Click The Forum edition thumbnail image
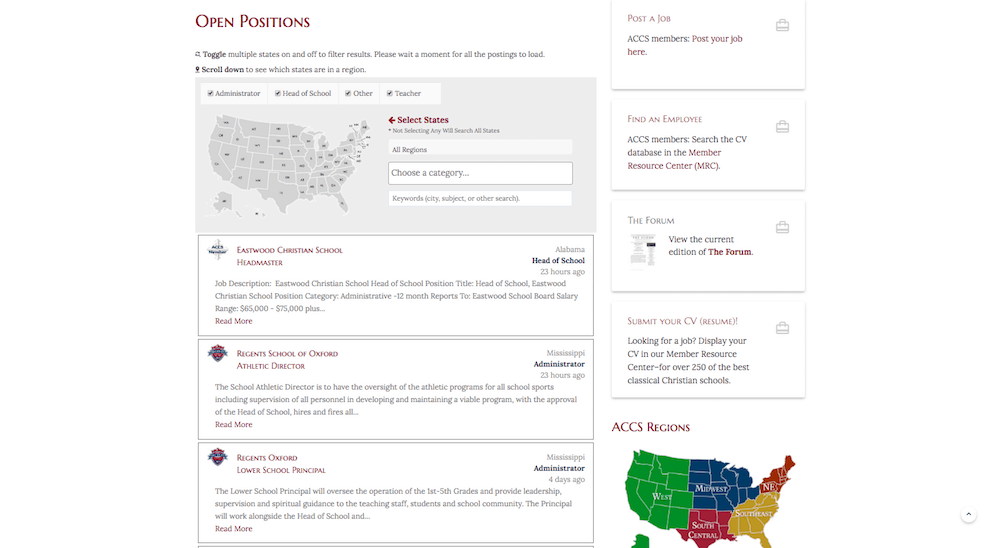The width and height of the screenshot is (1000, 548). pos(643,249)
